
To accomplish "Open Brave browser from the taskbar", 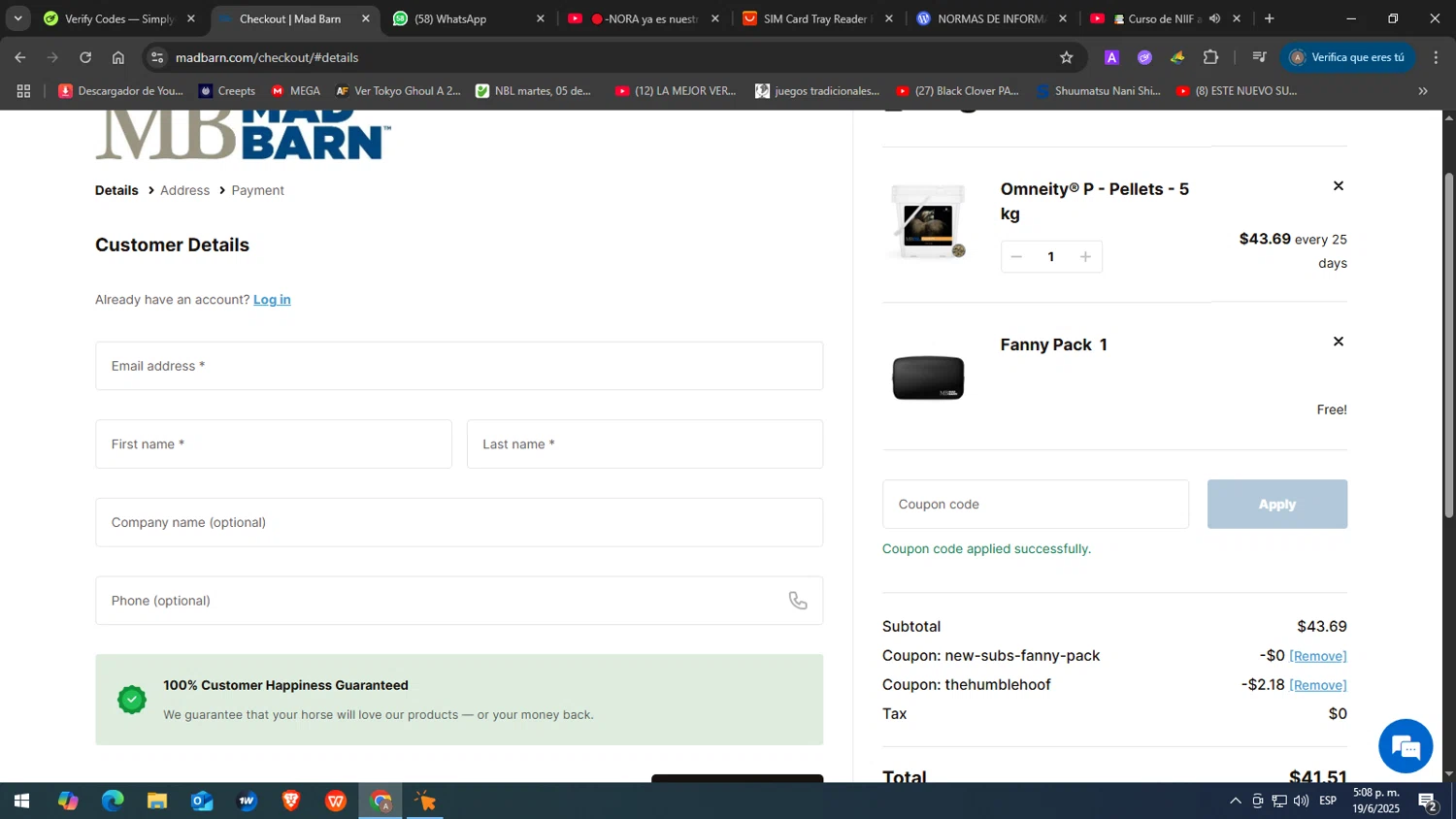I will 291,801.
